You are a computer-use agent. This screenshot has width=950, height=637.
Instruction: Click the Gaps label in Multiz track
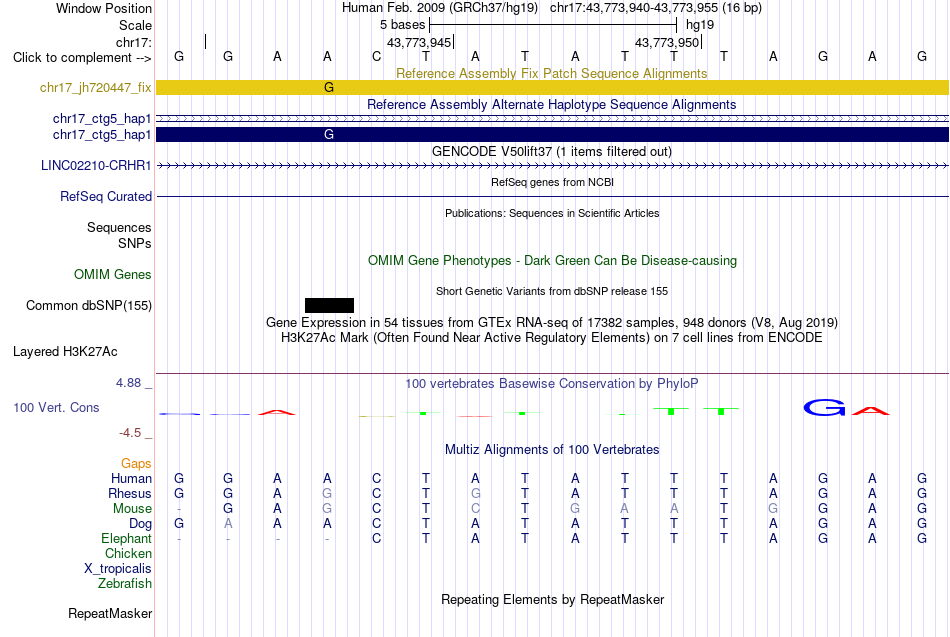136,464
